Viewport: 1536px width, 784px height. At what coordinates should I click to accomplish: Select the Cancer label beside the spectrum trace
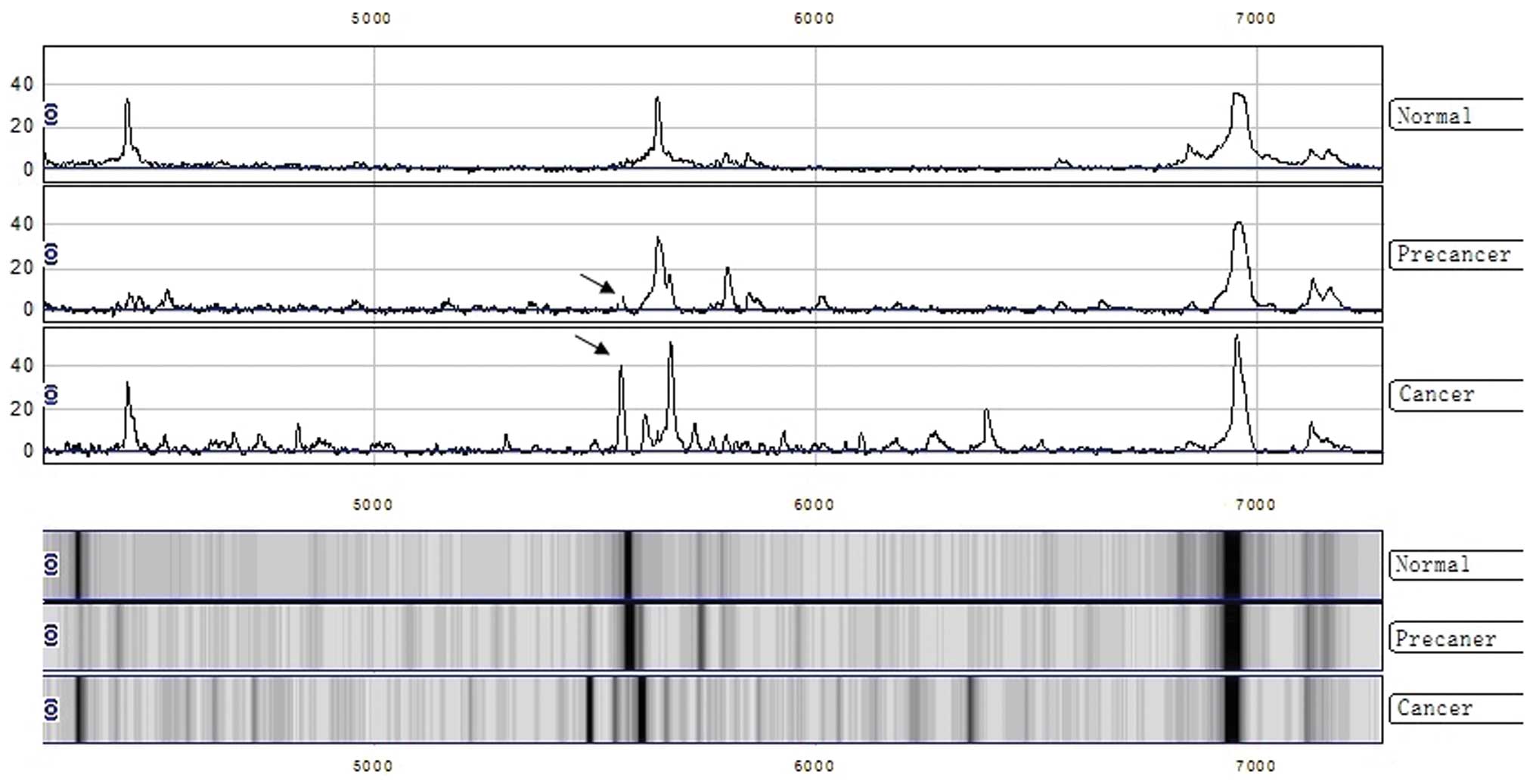click(x=1435, y=394)
